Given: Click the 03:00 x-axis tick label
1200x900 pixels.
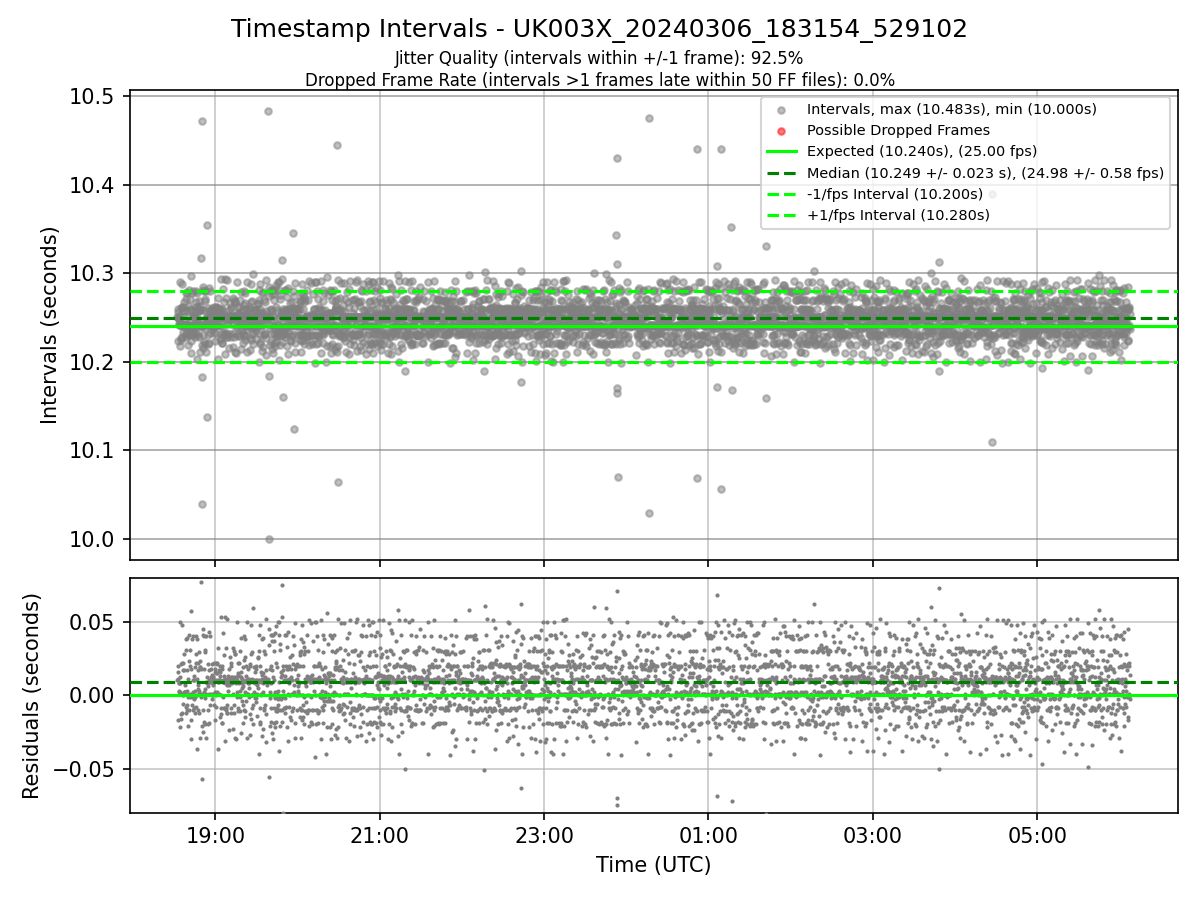Looking at the screenshot, I should [872, 835].
